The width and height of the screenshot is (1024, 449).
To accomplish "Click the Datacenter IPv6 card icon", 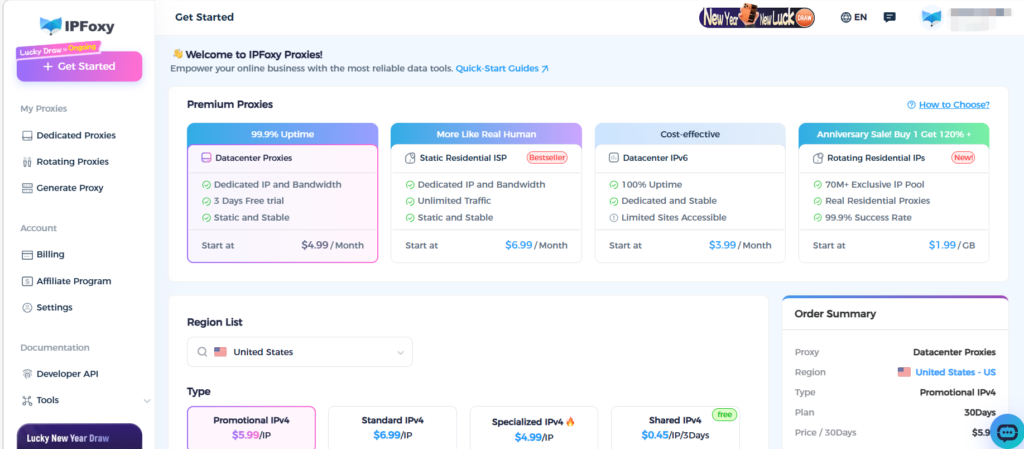I will pyautogui.click(x=614, y=158).
